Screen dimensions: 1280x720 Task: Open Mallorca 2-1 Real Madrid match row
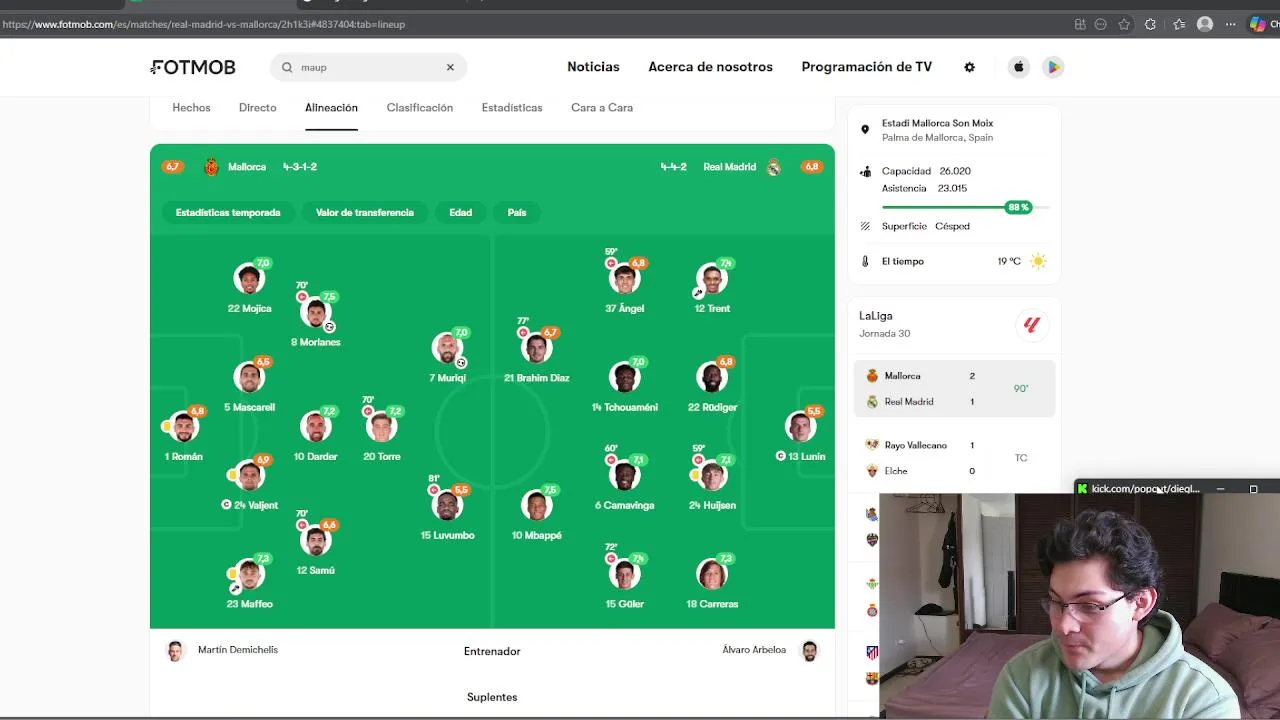pyautogui.click(x=955, y=388)
